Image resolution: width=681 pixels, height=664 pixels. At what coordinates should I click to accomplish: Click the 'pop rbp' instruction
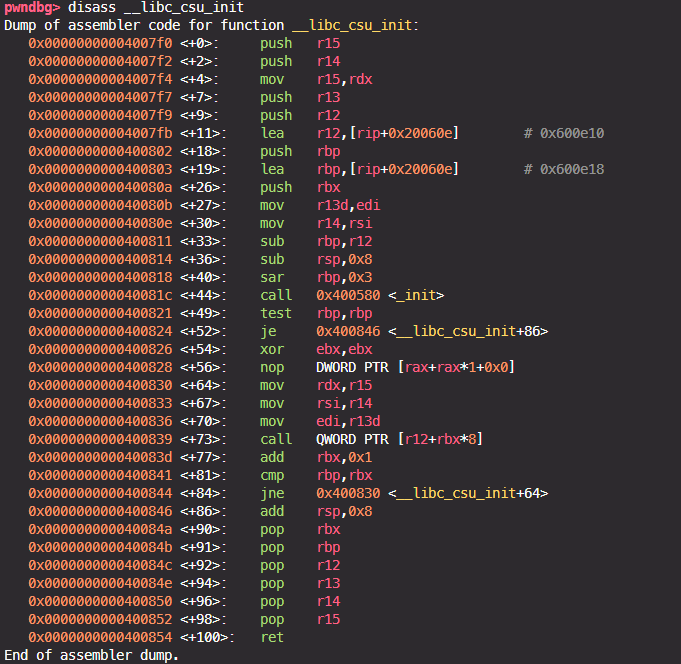300,548
